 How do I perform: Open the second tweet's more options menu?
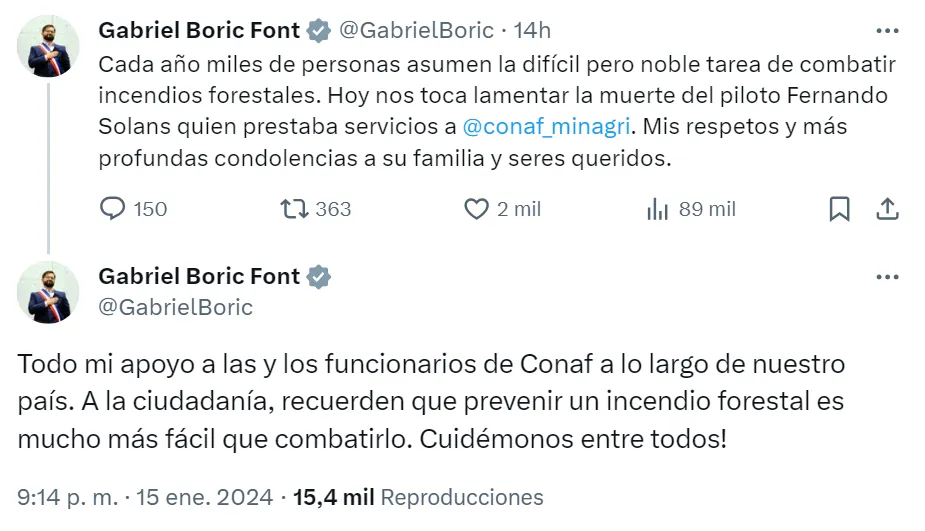coord(887,277)
